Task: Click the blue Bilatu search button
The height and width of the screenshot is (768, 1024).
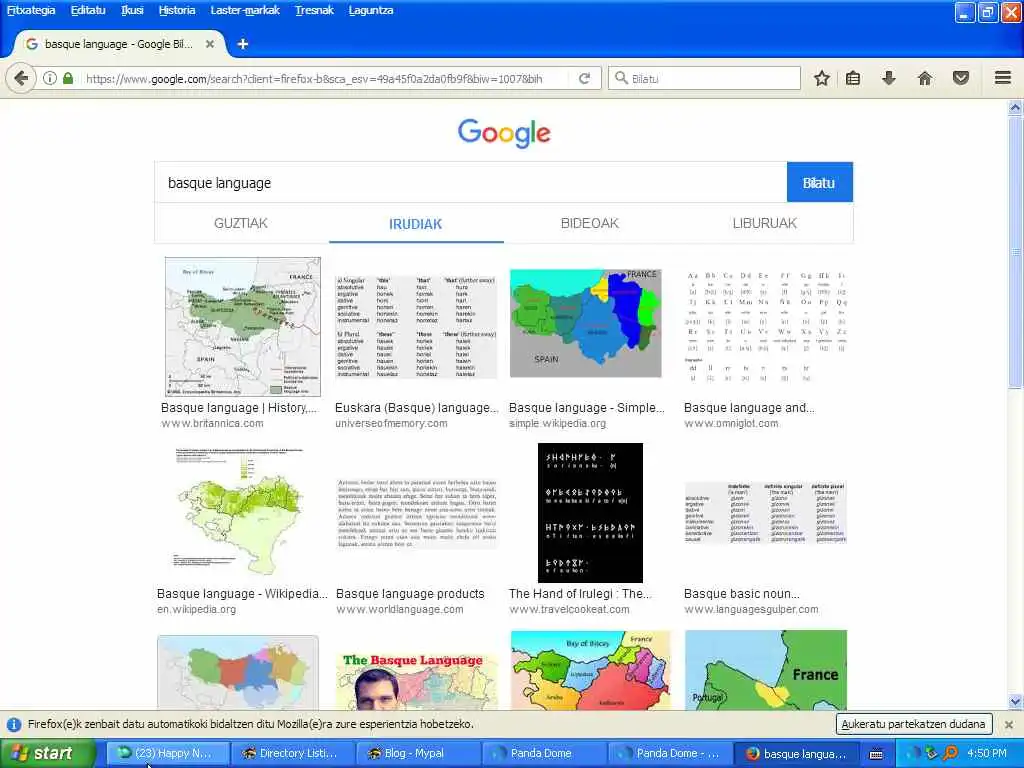Action: (x=820, y=182)
